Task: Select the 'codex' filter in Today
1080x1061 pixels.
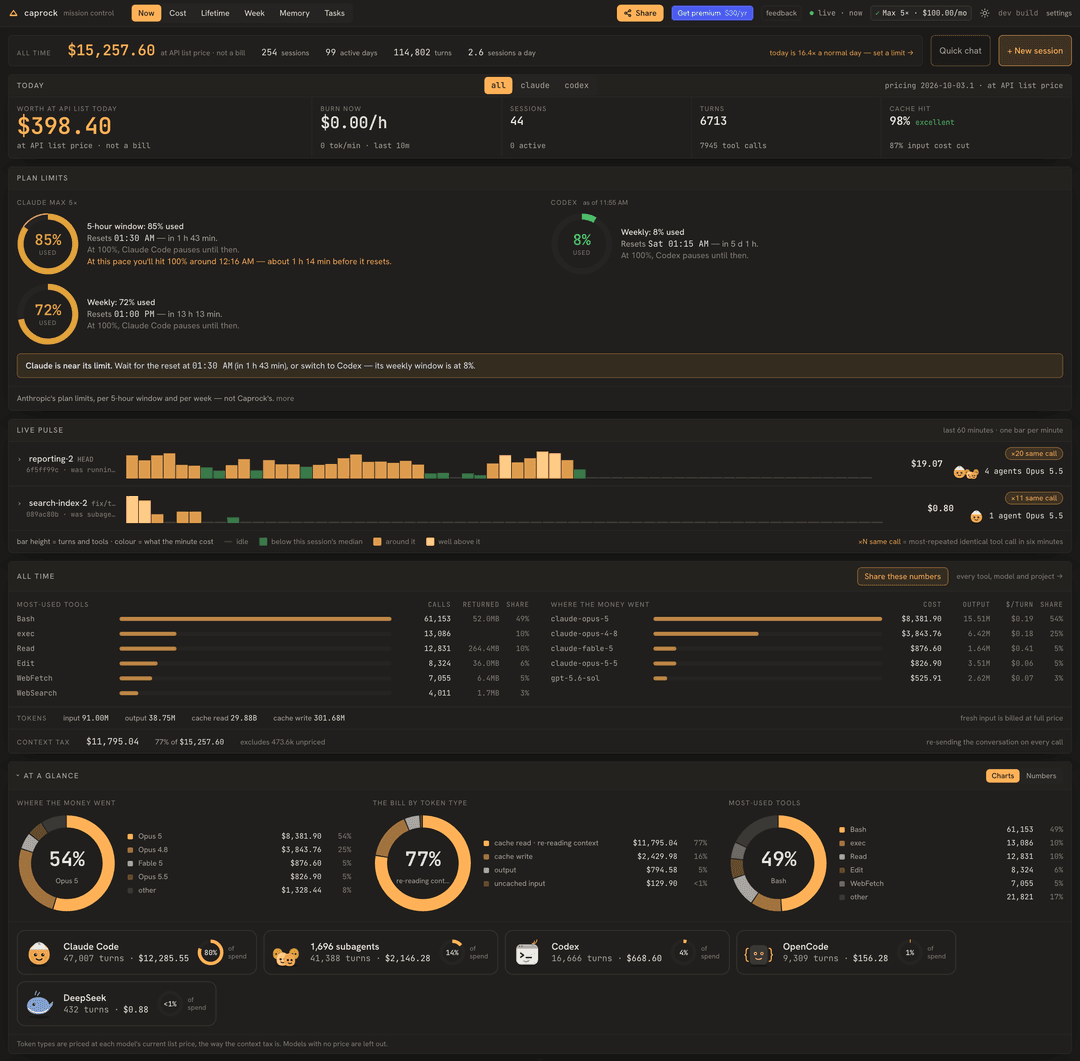Action: (577, 85)
